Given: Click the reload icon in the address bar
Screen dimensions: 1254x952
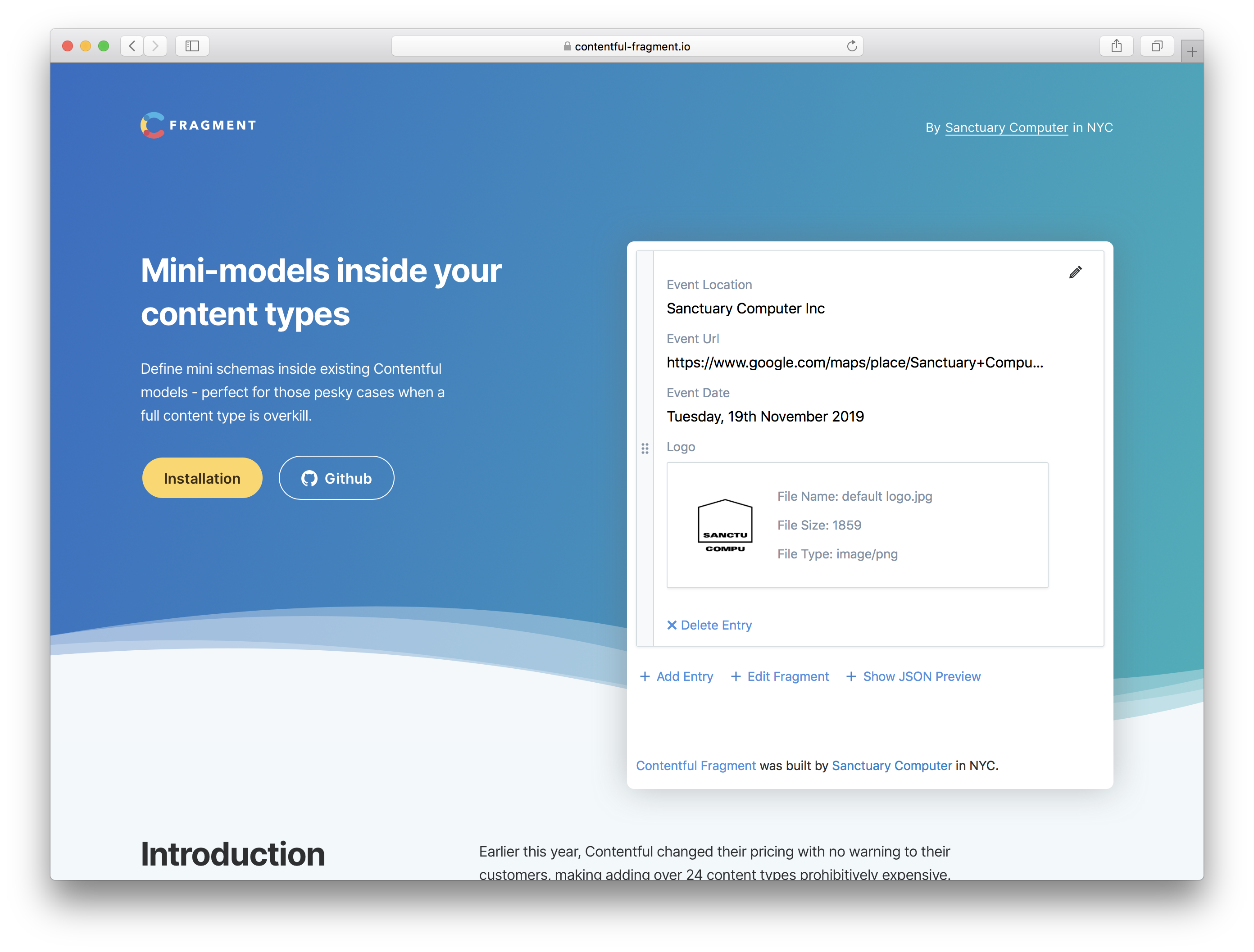Looking at the screenshot, I should 851,46.
